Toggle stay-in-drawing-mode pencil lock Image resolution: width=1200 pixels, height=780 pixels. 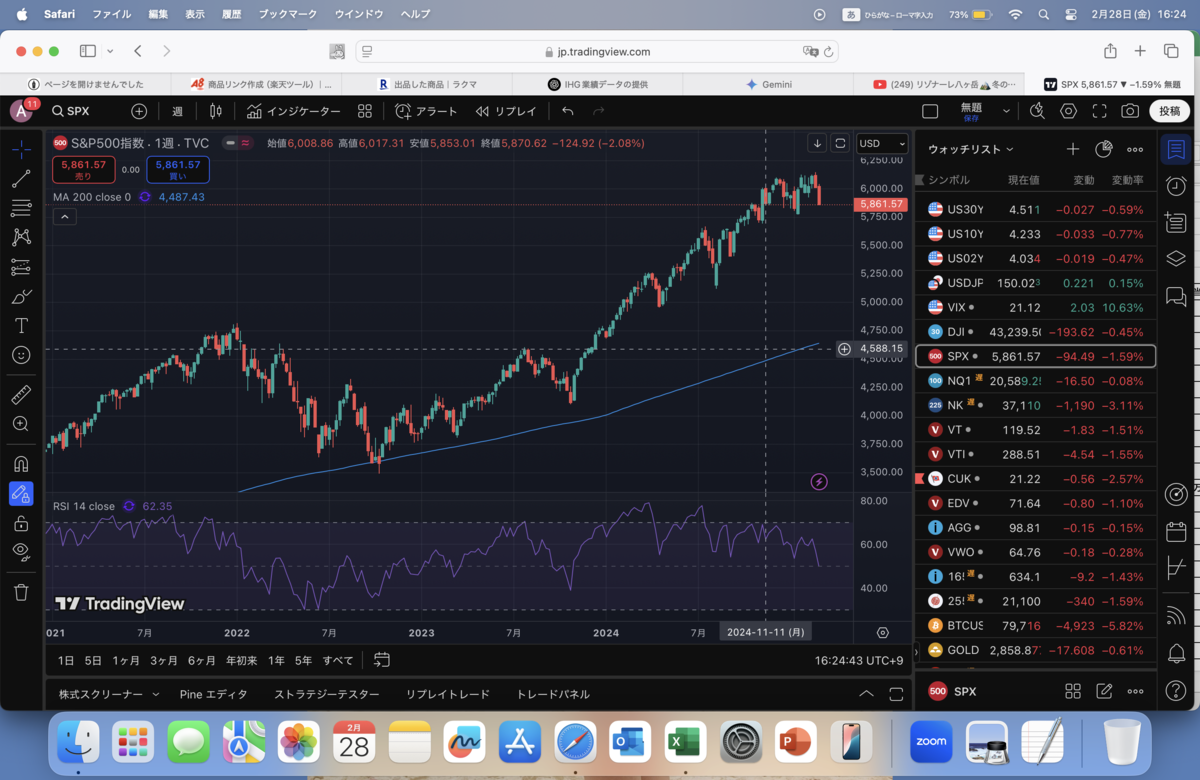point(21,493)
